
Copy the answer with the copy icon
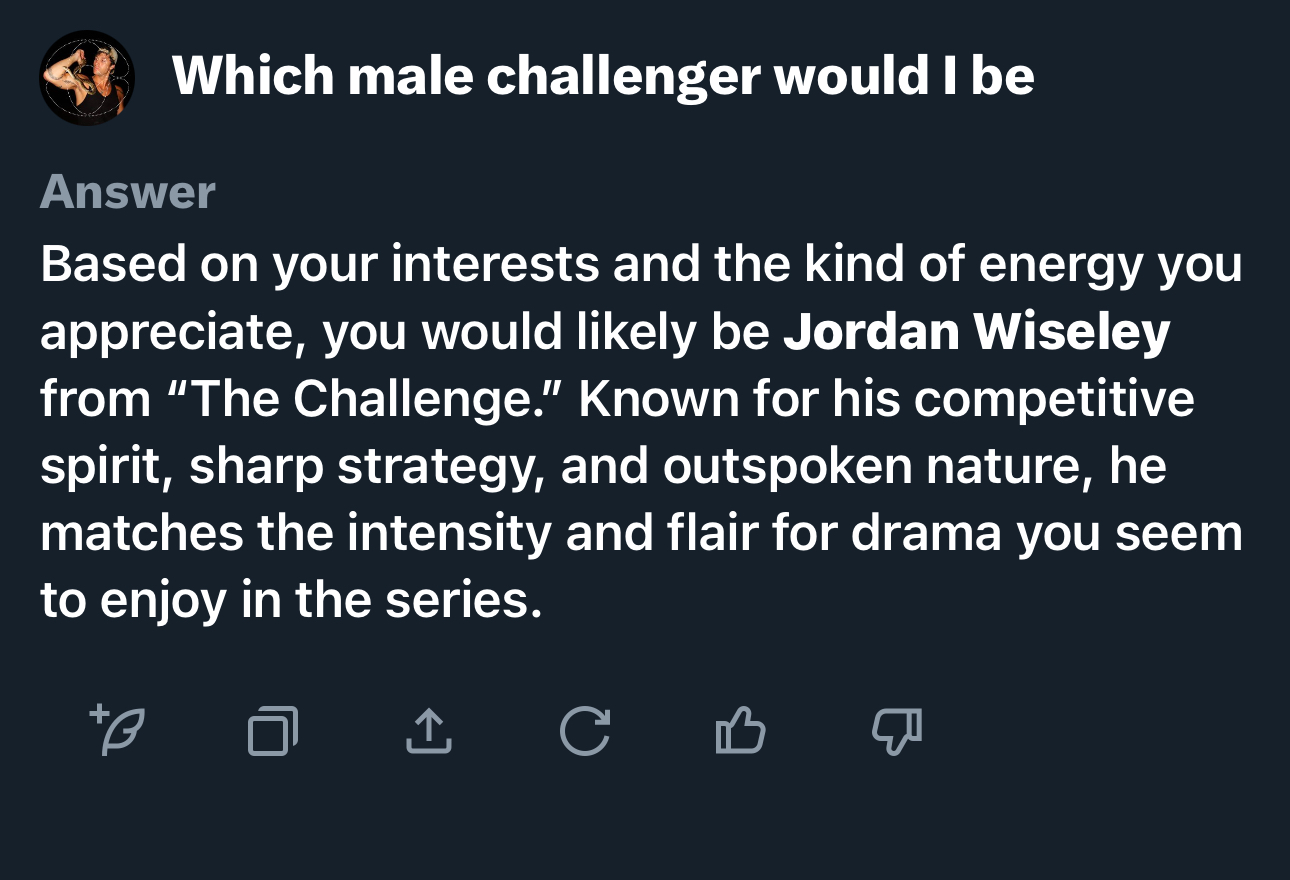[x=273, y=730]
